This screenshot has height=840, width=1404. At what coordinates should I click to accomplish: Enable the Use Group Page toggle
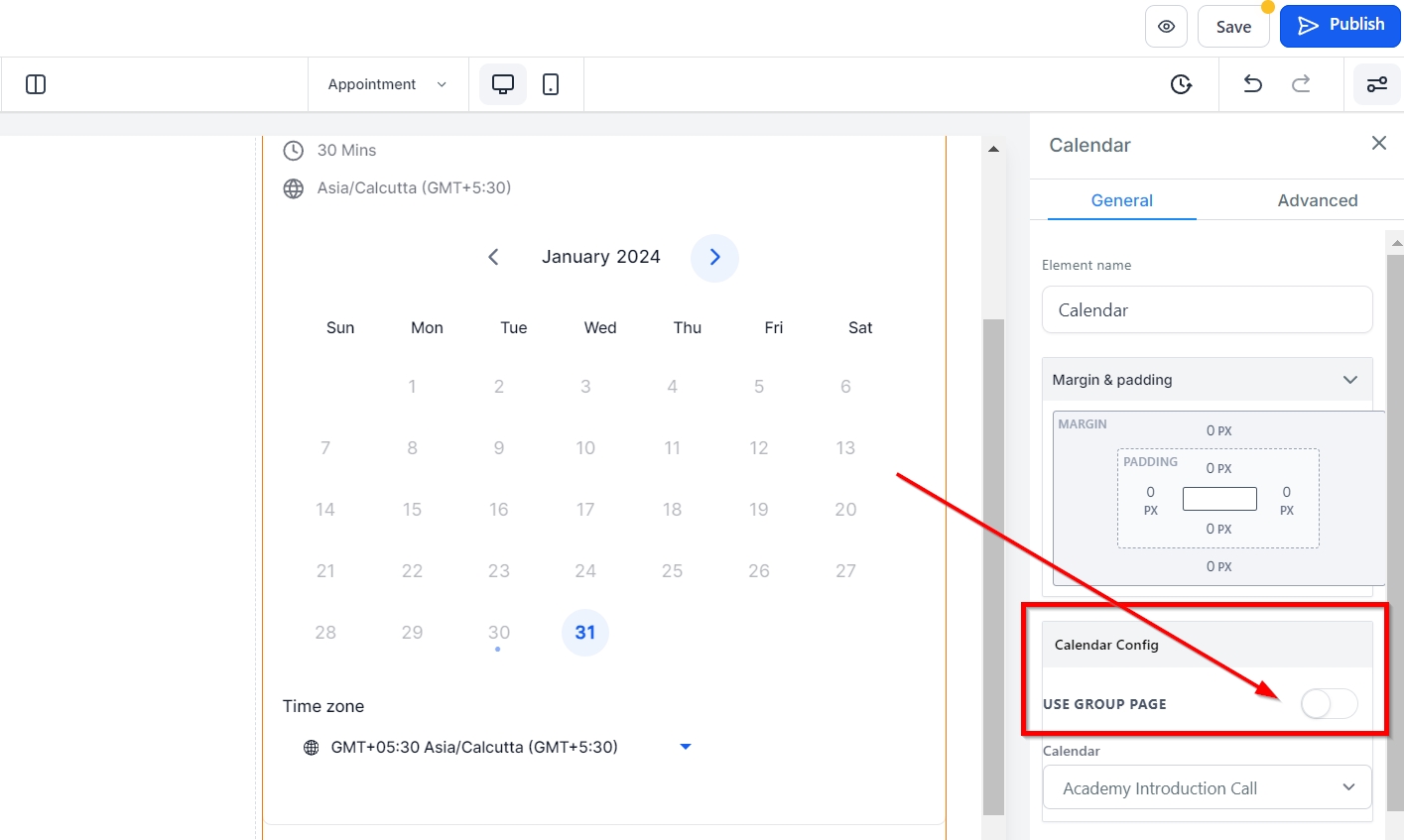1329,704
